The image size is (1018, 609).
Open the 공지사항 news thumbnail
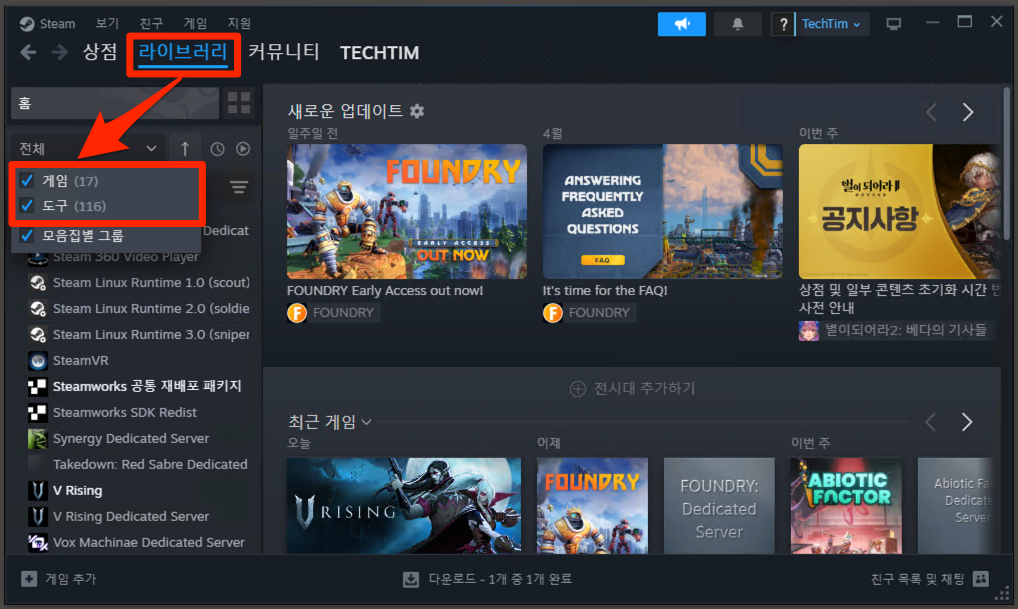click(899, 212)
